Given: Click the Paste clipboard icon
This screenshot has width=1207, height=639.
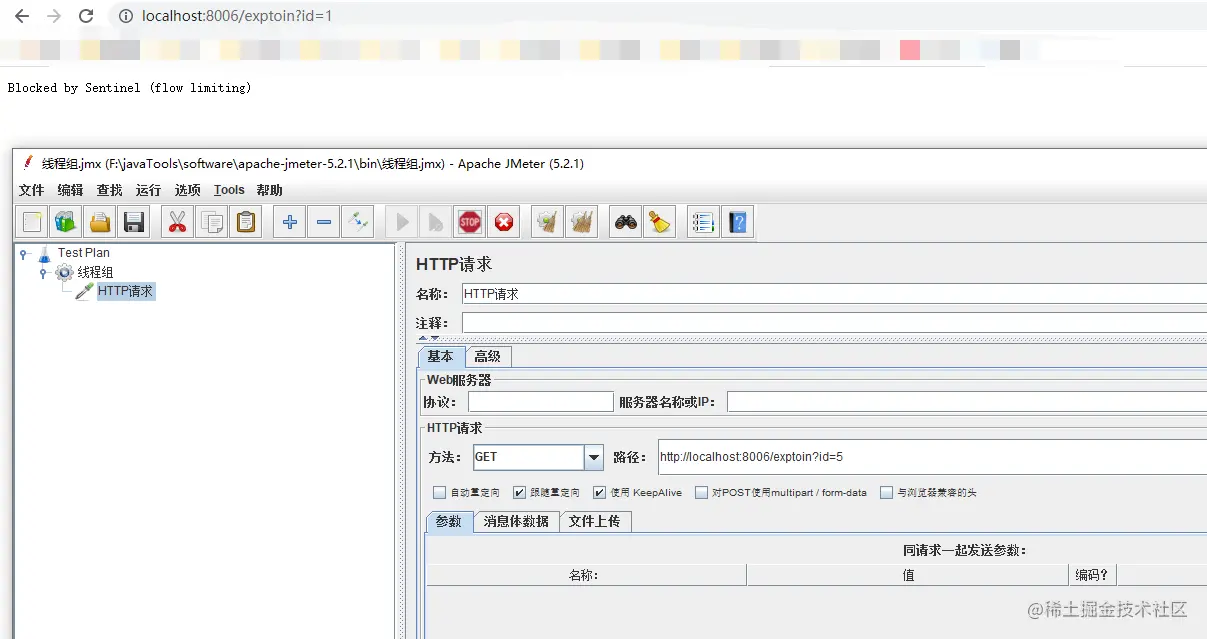Looking at the screenshot, I should click(x=245, y=222).
